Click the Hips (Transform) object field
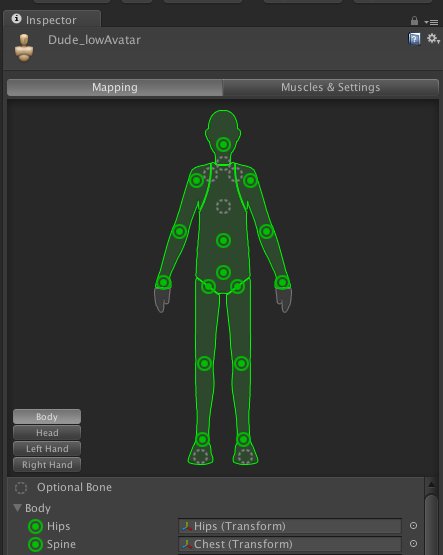The height and width of the screenshot is (555, 443). (x=290, y=526)
